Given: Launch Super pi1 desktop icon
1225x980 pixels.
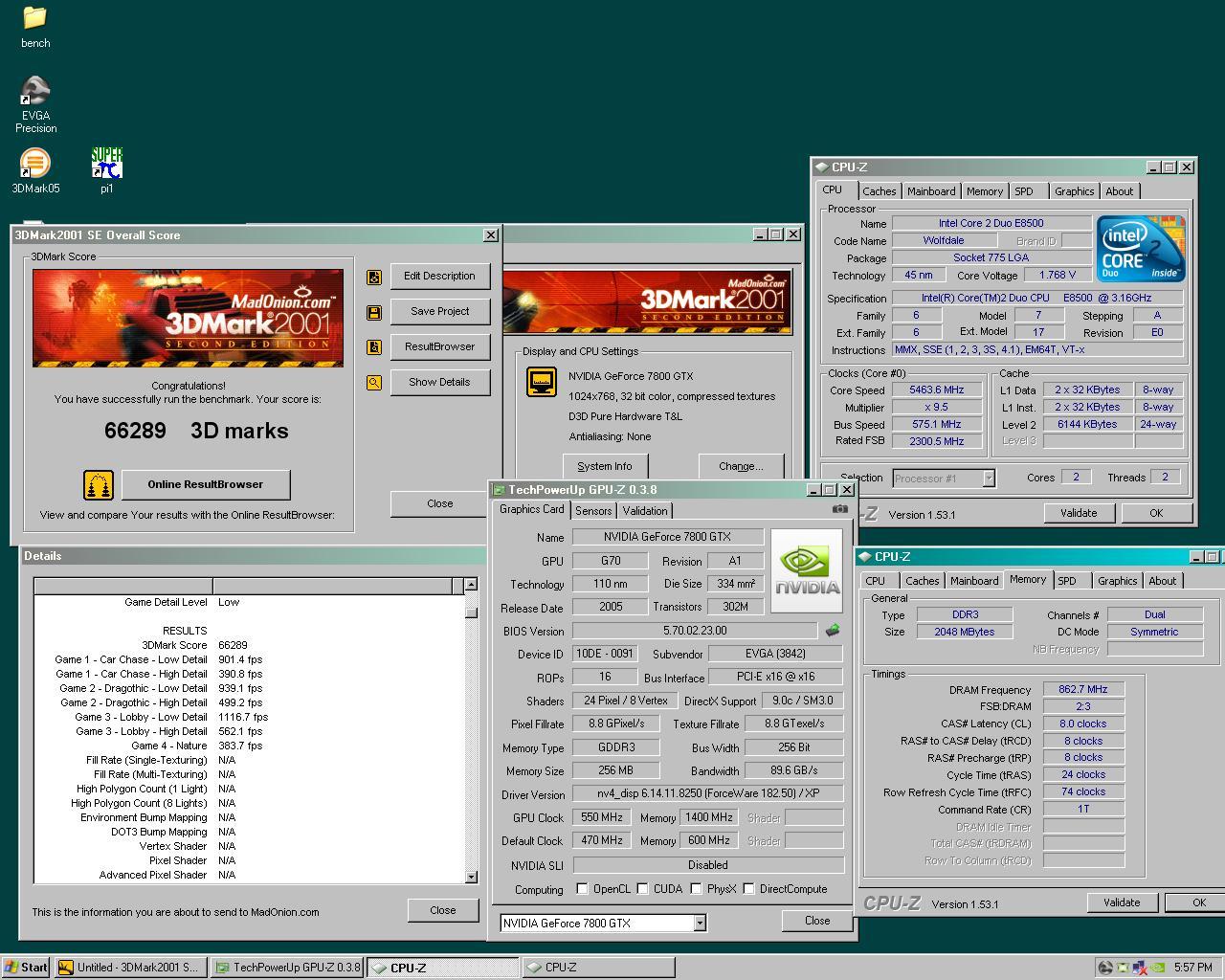Looking at the screenshot, I should [x=106, y=171].
